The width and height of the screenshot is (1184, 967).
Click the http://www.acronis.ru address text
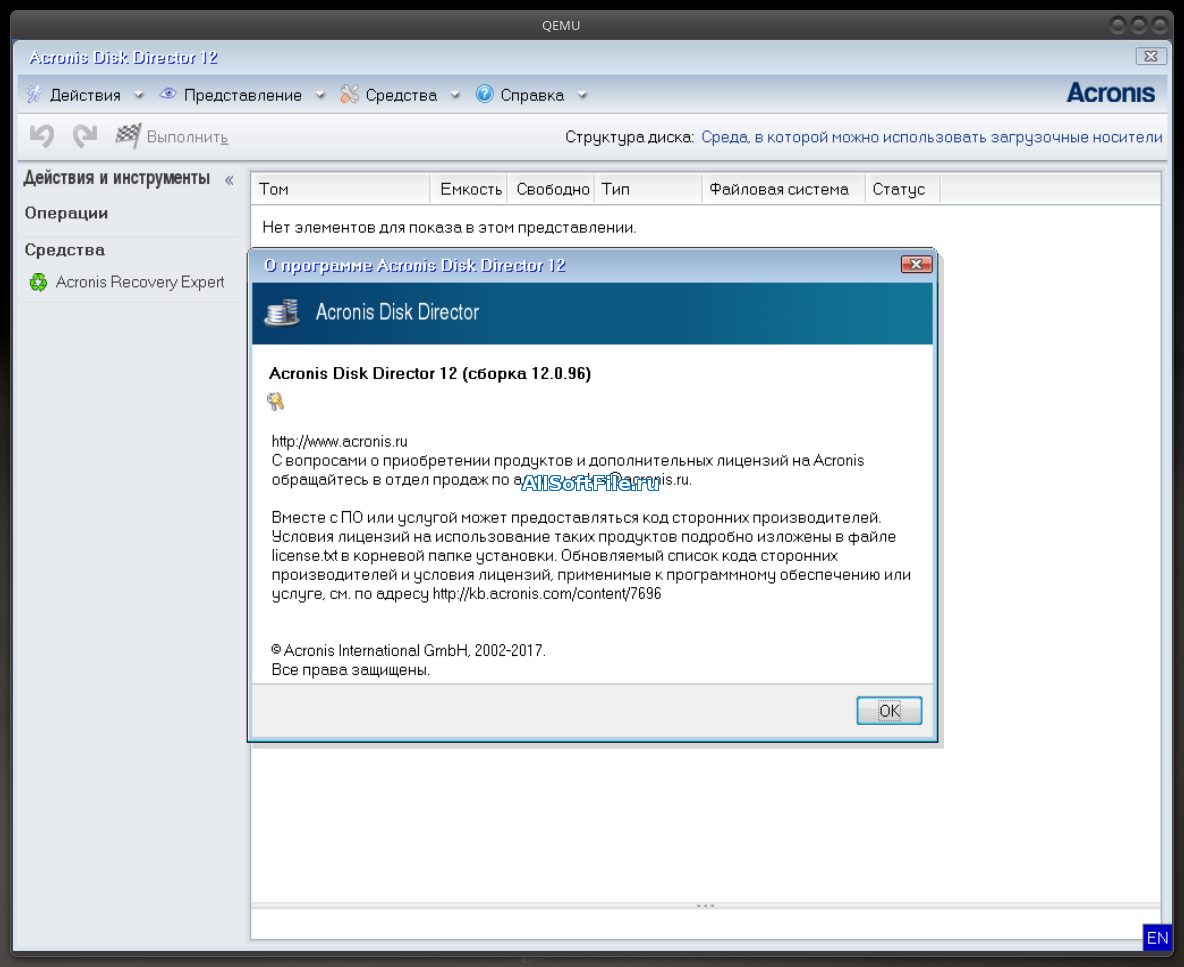(339, 442)
